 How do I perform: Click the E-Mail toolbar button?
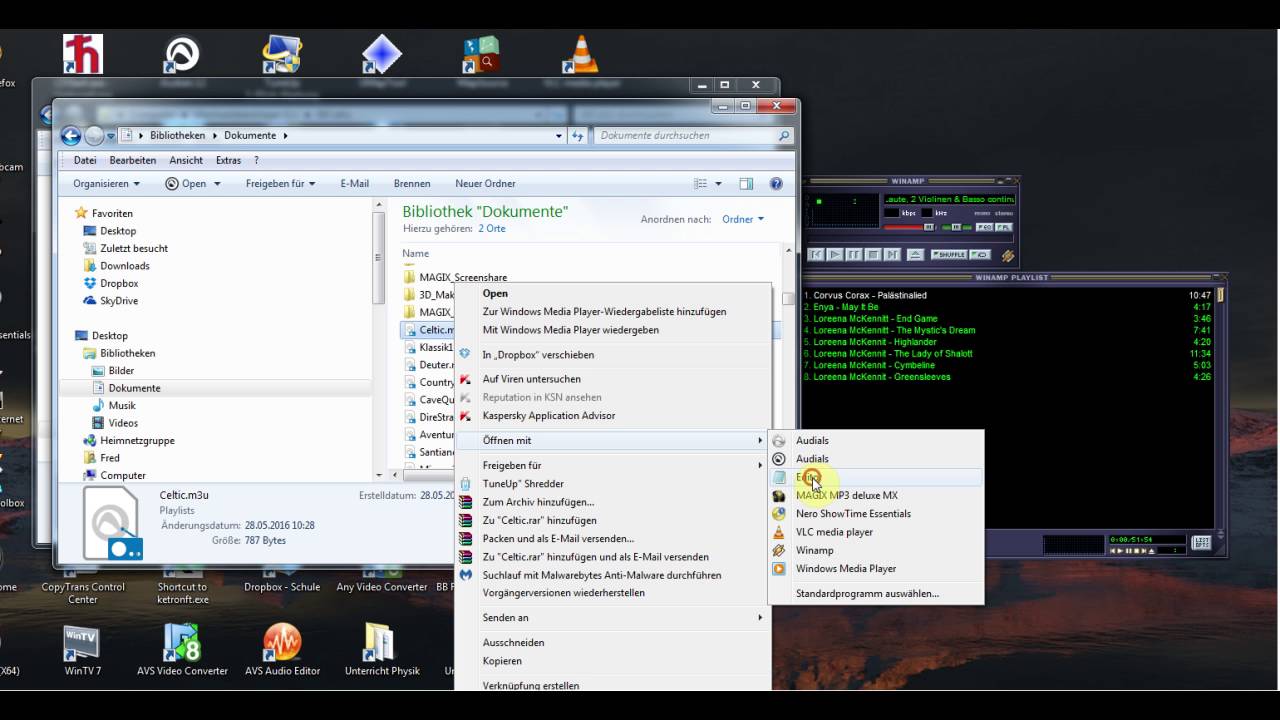(354, 184)
